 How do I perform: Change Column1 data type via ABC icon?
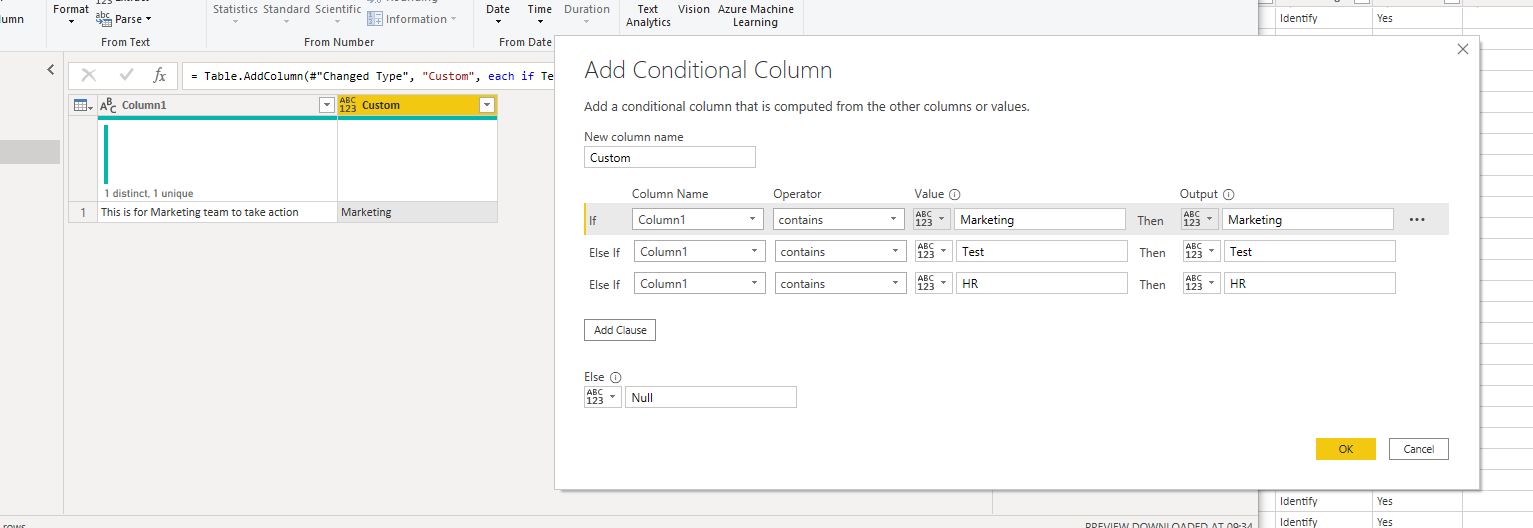click(x=109, y=105)
